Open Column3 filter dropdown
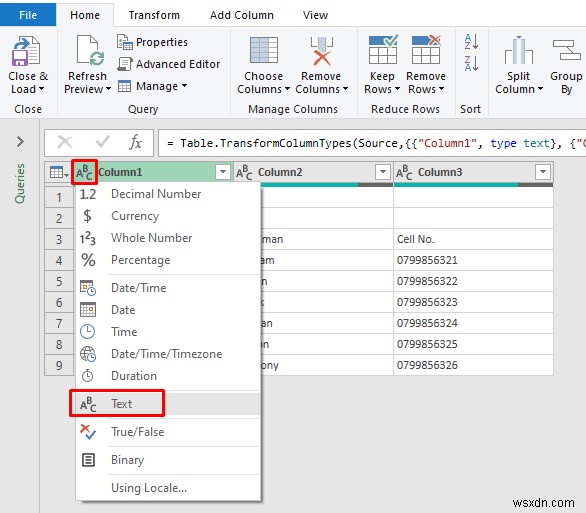Screen dimensions: 586x513 [x=543, y=172]
